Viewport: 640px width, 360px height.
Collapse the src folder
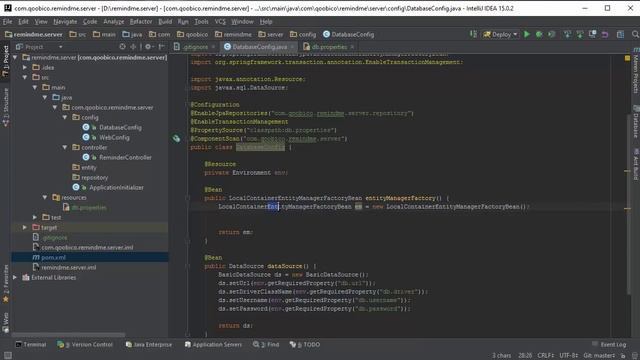(25, 77)
